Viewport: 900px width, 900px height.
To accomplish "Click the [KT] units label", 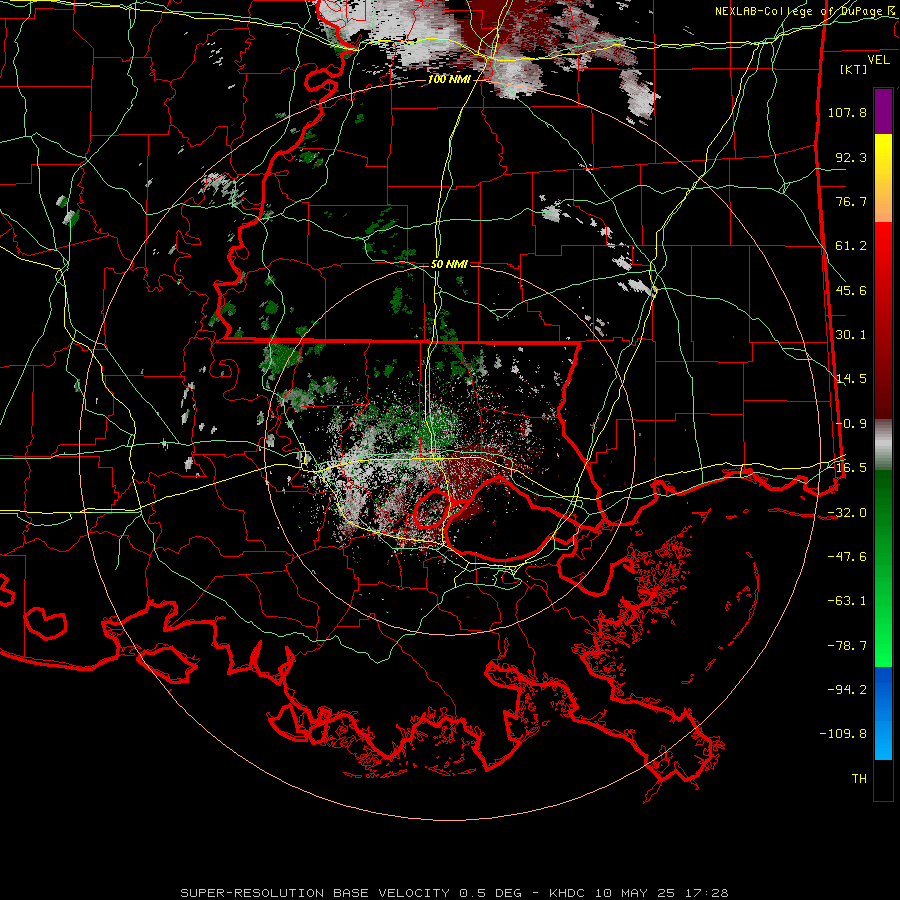I will click(854, 69).
